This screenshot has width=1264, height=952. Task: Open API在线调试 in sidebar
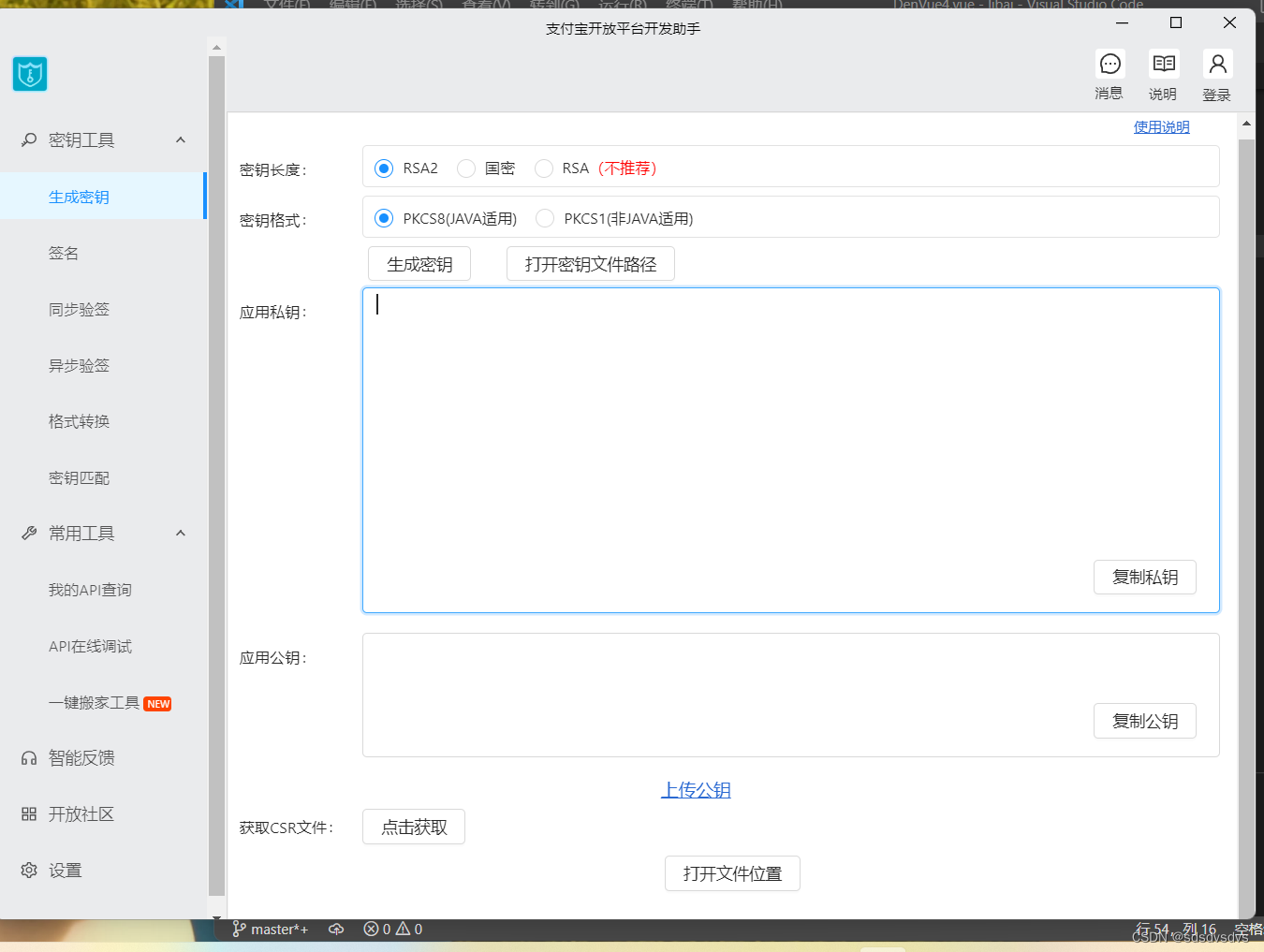click(x=103, y=646)
